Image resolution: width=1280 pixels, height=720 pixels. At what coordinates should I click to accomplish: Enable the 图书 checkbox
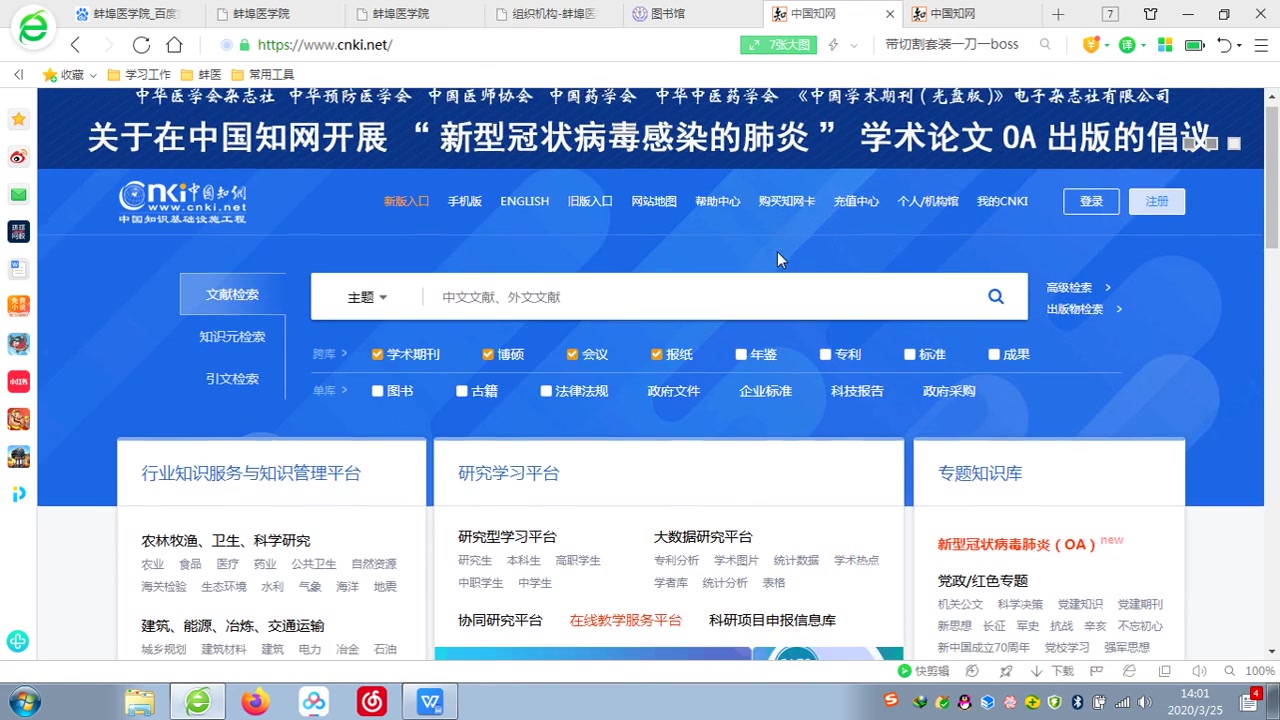377,391
